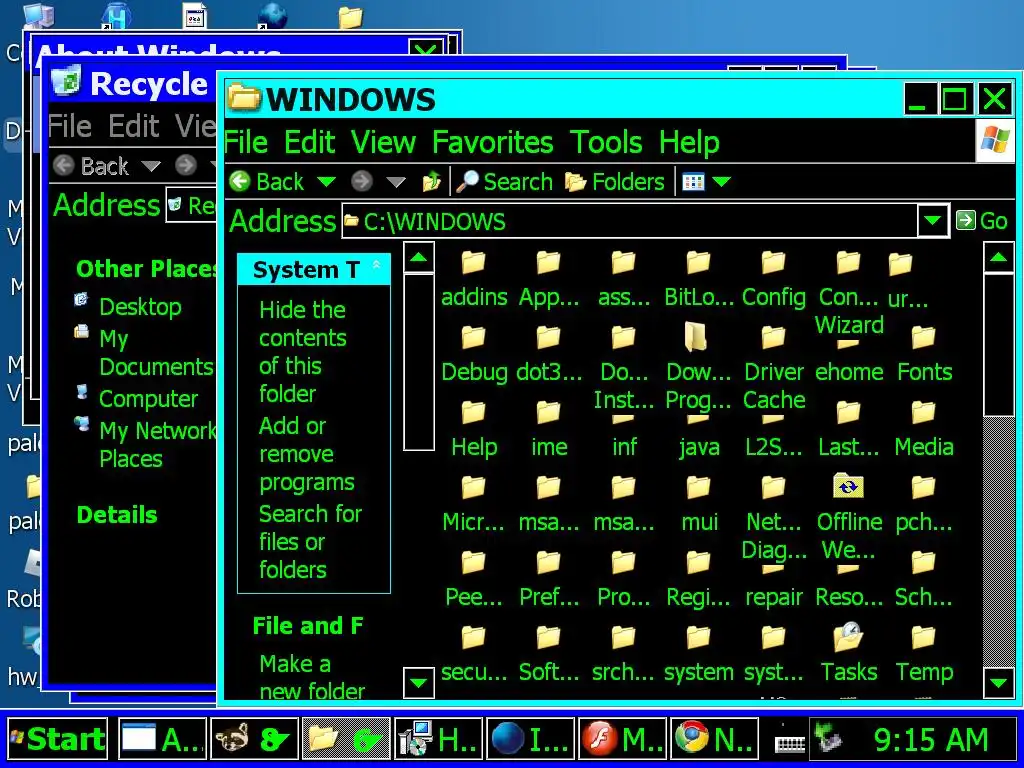Open the View menu

383,142
